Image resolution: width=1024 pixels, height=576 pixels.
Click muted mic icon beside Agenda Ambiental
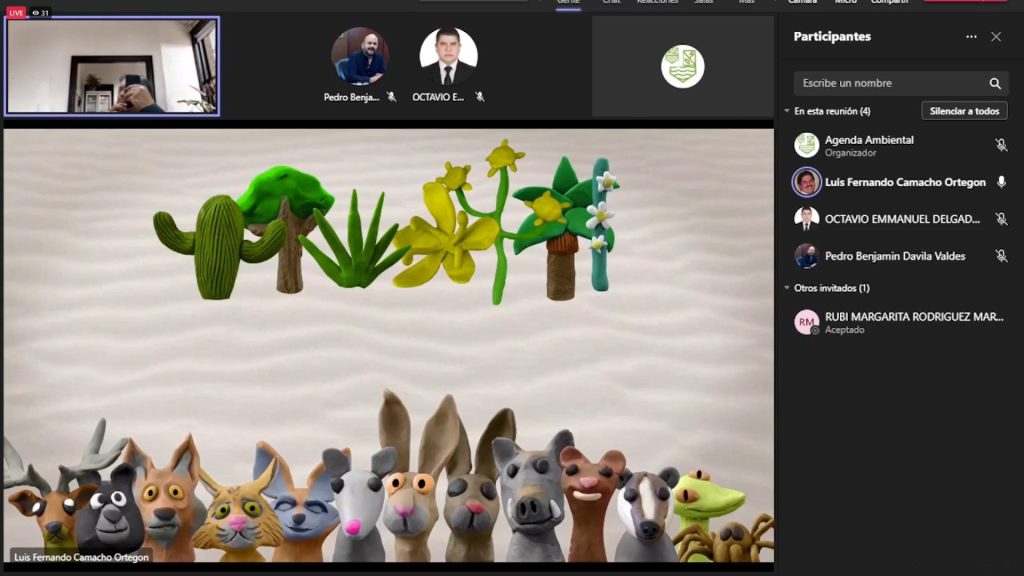point(1001,146)
